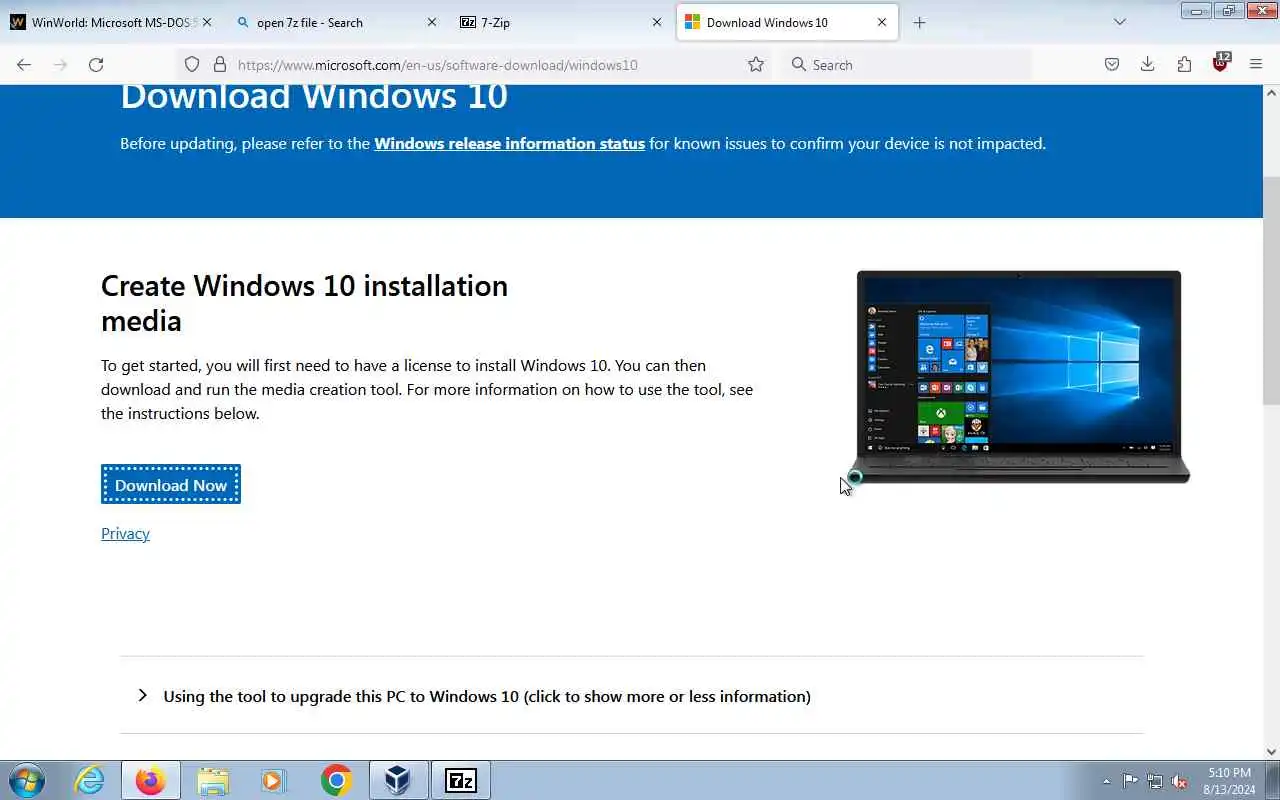Open the Windows Start menu
1280x800 pixels.
[27, 780]
